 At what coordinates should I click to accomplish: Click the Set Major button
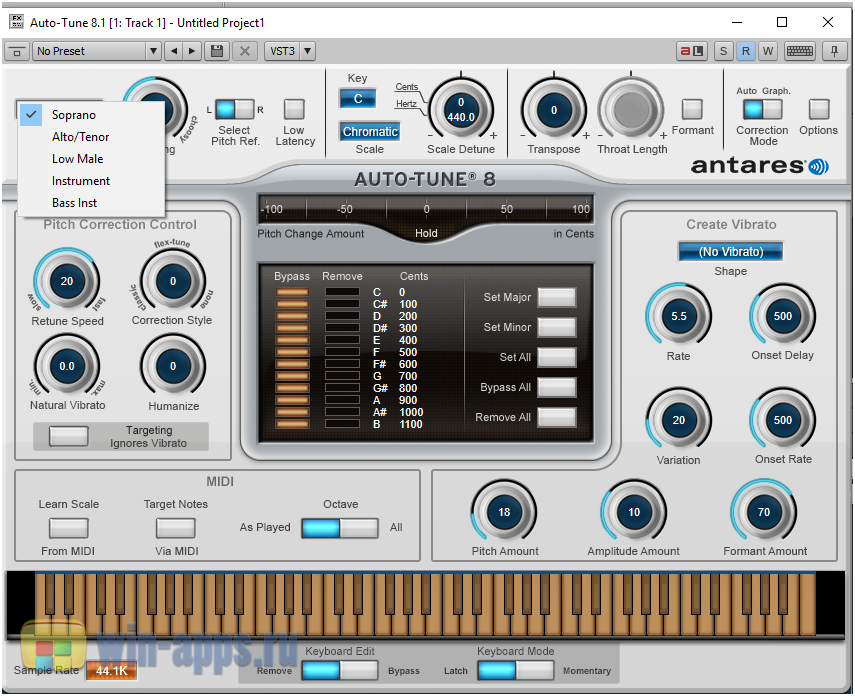tap(557, 297)
